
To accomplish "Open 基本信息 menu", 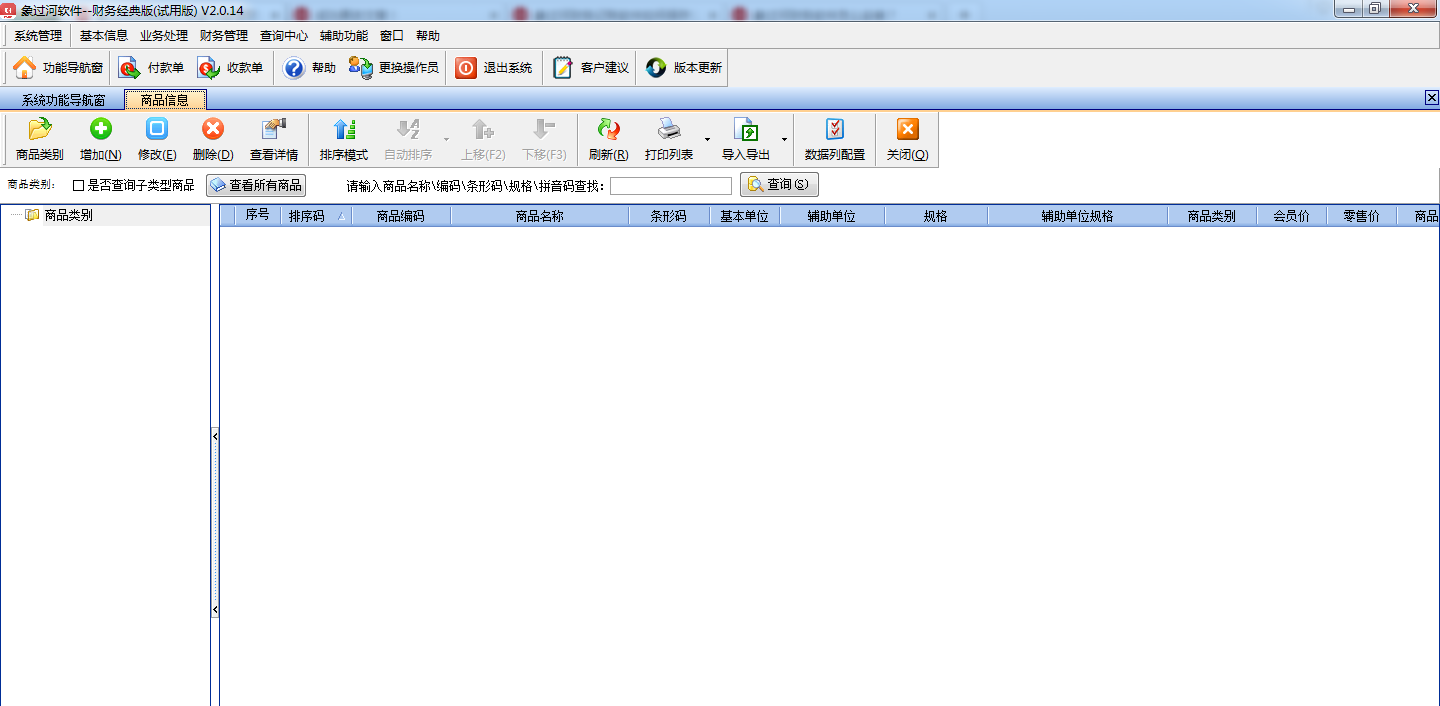I will (104, 36).
